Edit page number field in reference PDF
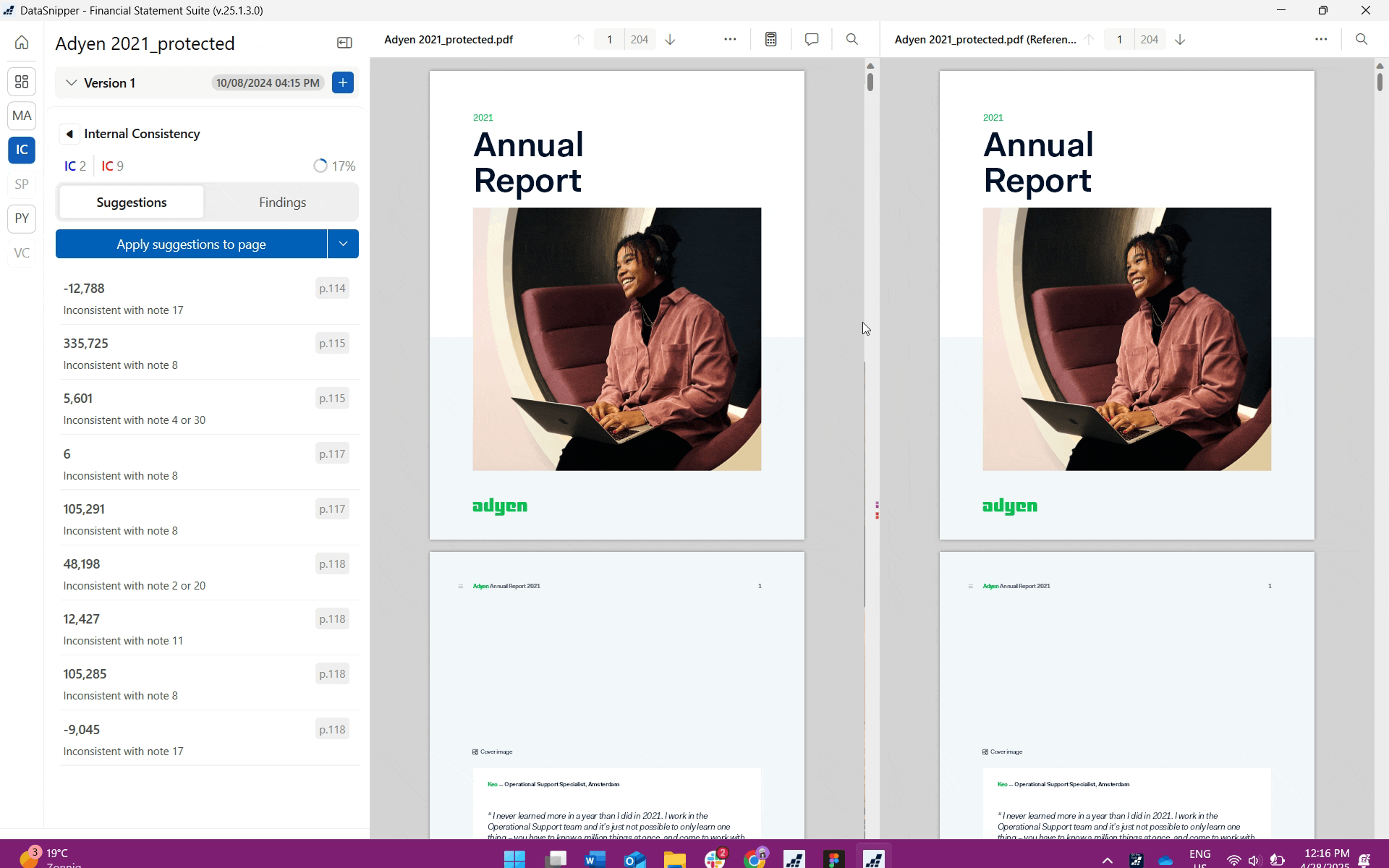Image resolution: width=1389 pixels, height=868 pixels. point(1119,40)
